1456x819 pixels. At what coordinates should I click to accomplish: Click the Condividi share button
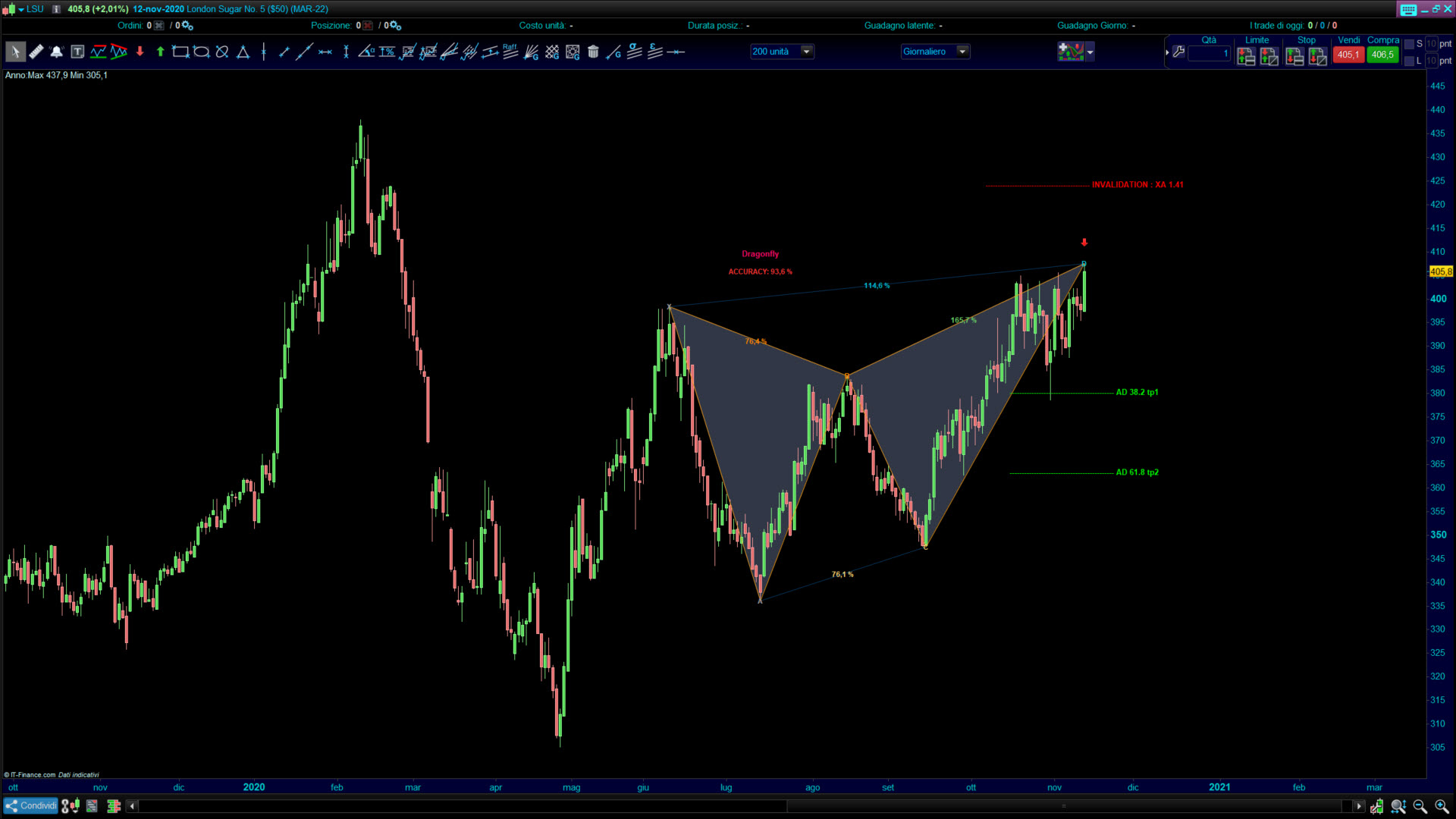[30, 805]
